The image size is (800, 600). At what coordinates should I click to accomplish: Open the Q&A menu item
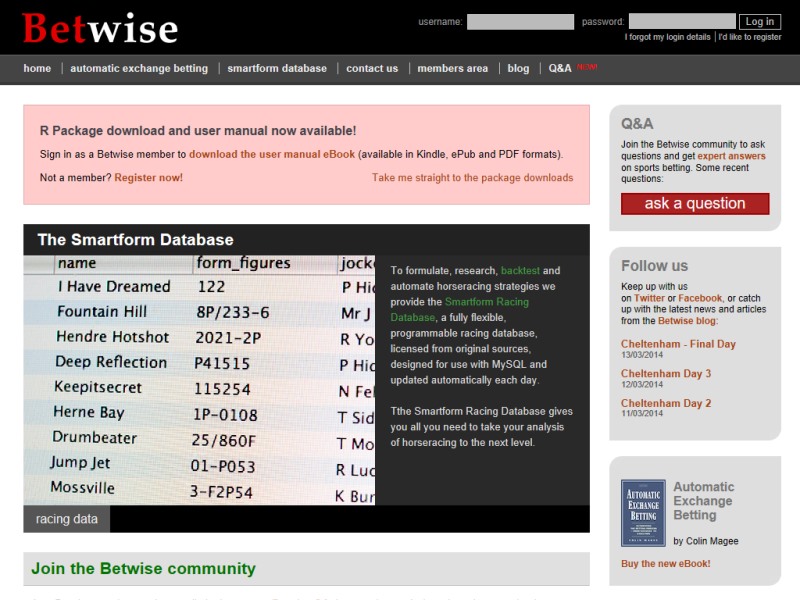[560, 68]
